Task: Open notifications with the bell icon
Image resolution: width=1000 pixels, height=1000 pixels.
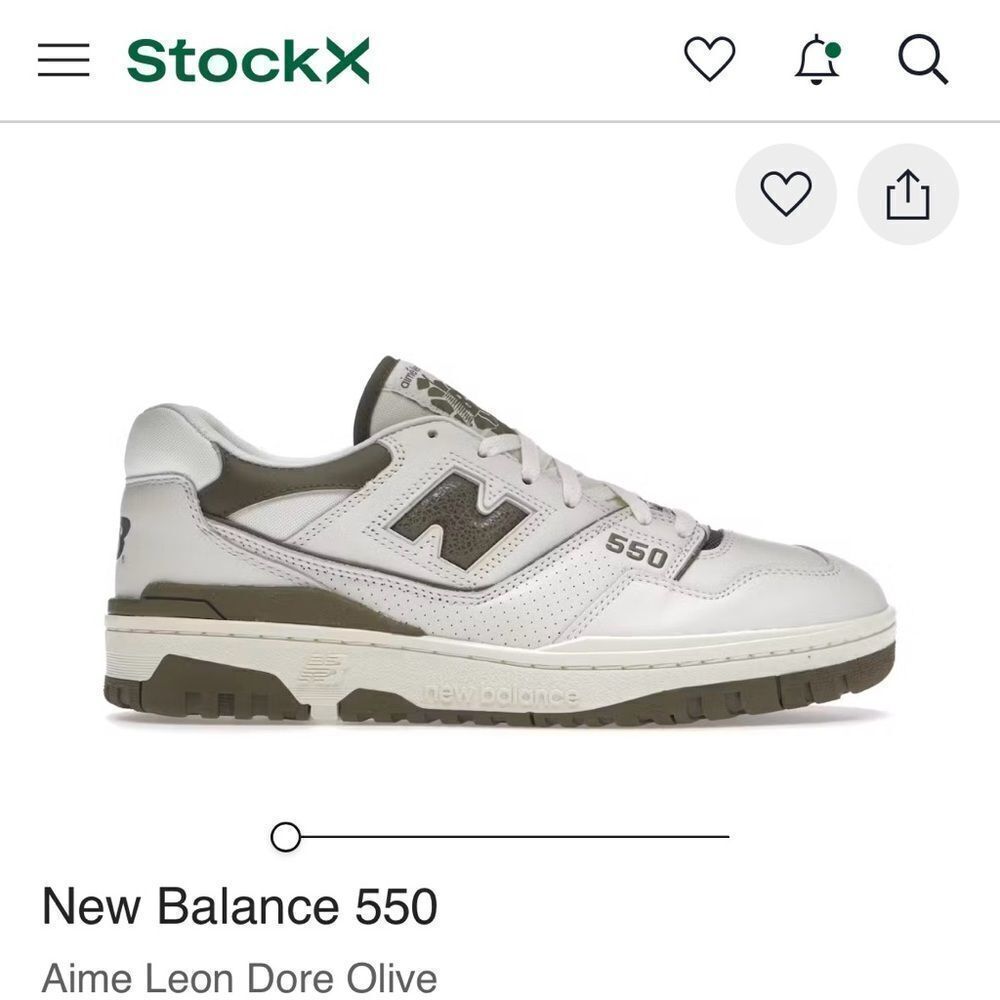Action: 818,62
